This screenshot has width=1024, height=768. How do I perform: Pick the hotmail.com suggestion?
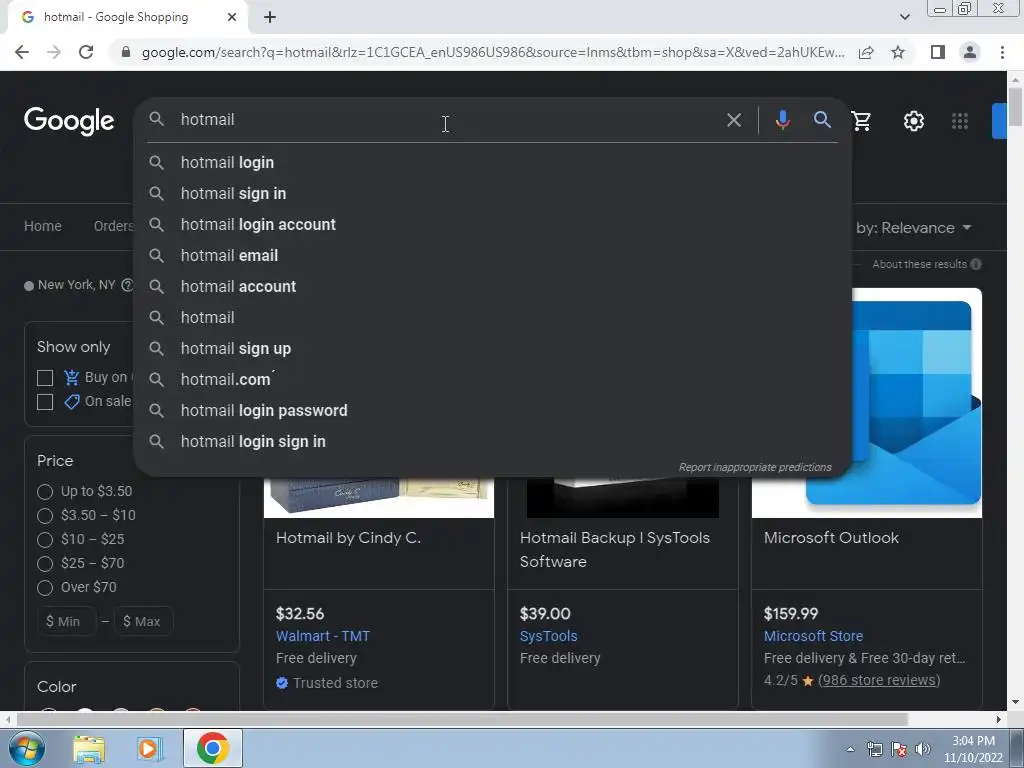pos(492,379)
